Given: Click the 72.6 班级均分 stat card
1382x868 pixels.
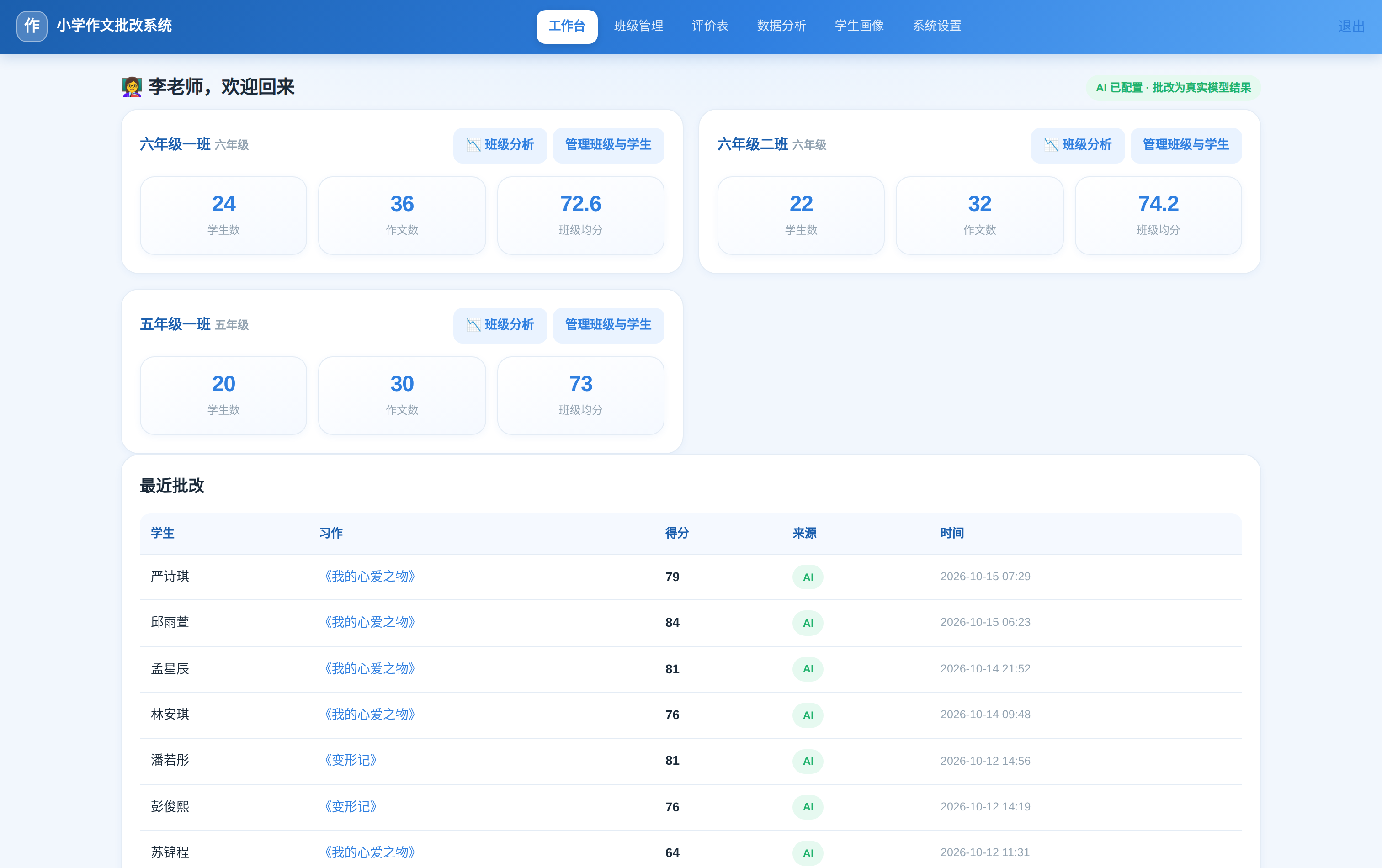Looking at the screenshot, I should pyautogui.click(x=580, y=216).
